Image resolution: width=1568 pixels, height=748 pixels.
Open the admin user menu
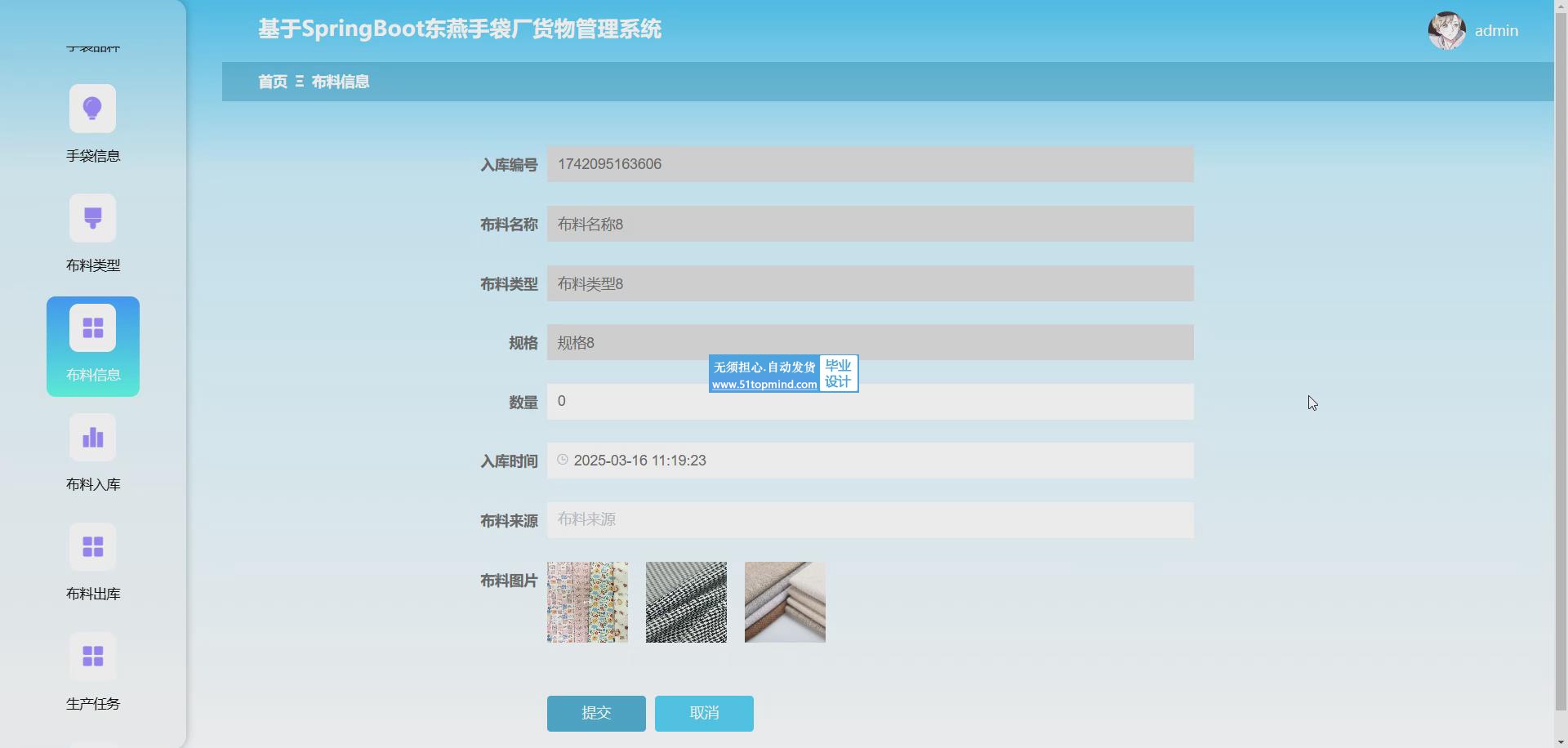point(1495,31)
